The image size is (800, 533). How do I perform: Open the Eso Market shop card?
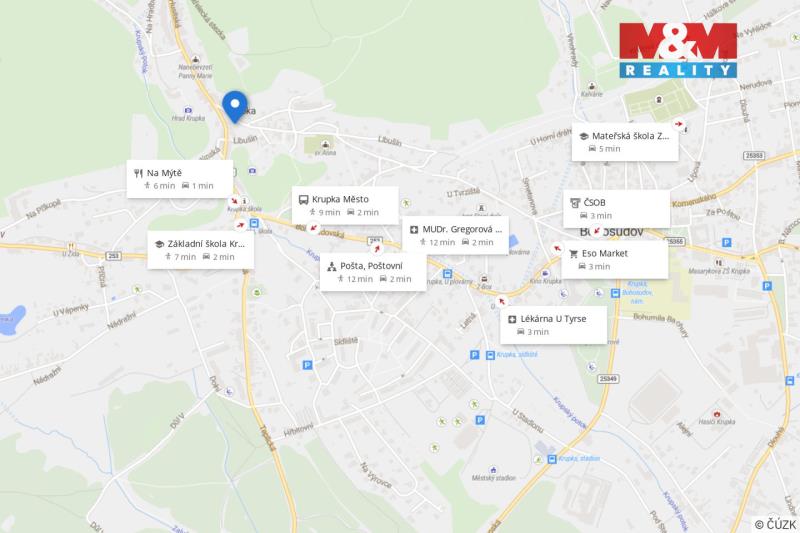(615, 260)
